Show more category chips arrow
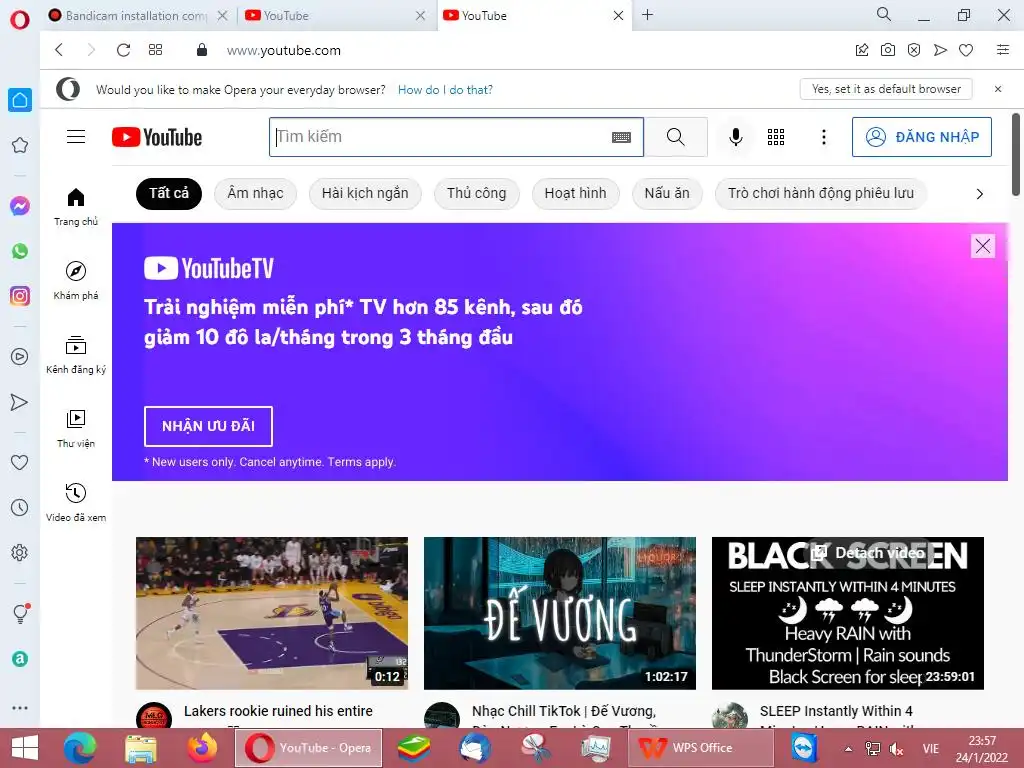This screenshot has width=1024, height=768. click(x=979, y=194)
